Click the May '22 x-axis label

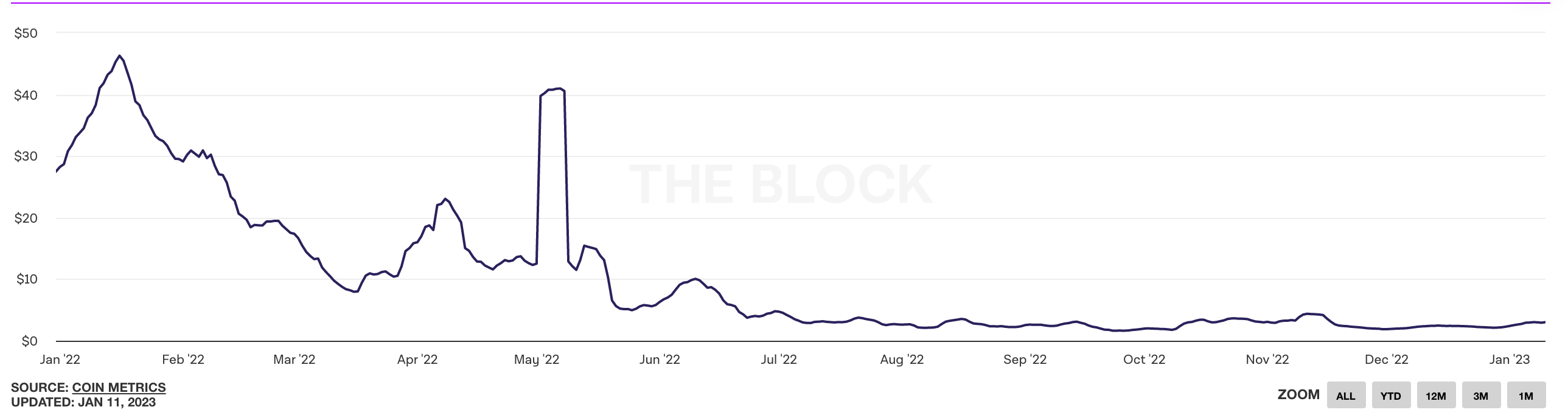pos(536,360)
